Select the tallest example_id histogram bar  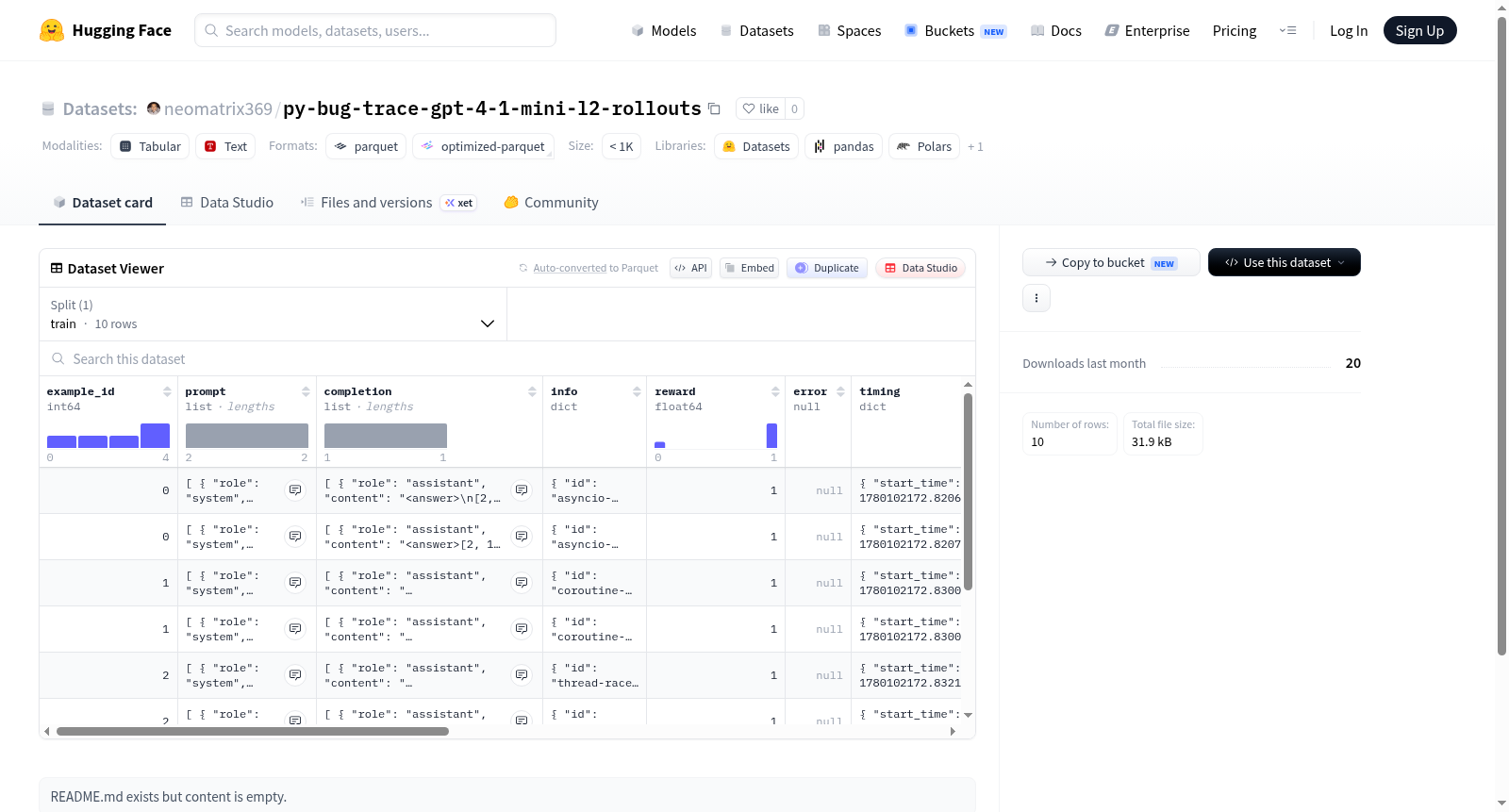[x=155, y=435]
